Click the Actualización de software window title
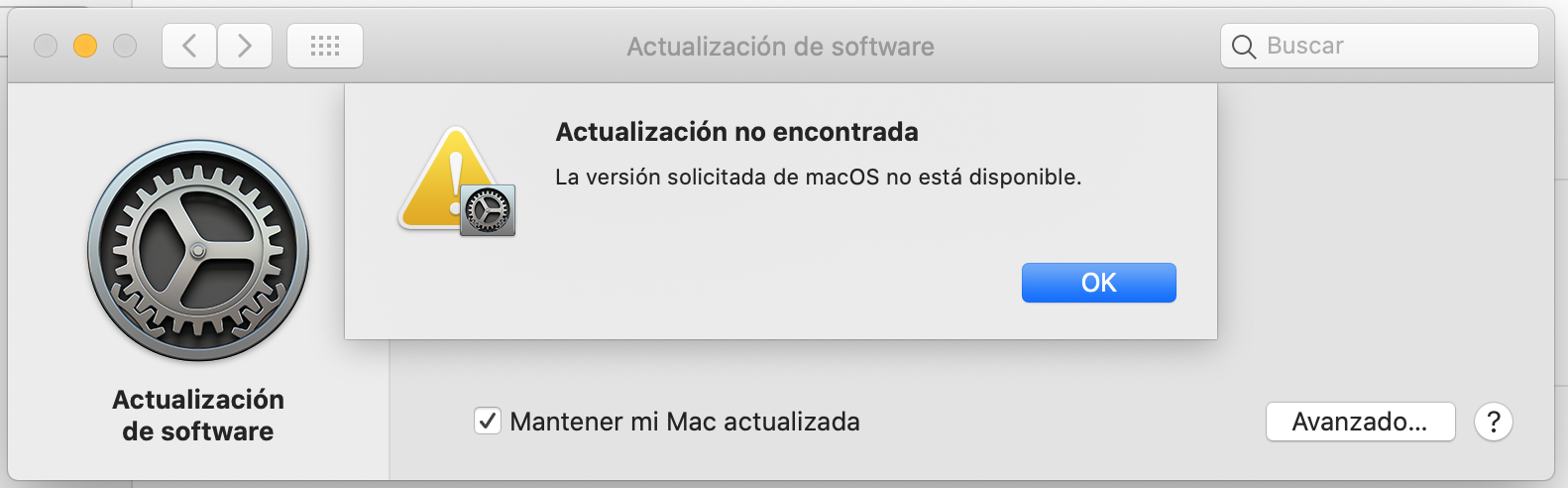Viewport: 1568px width, 488px height. click(780, 47)
